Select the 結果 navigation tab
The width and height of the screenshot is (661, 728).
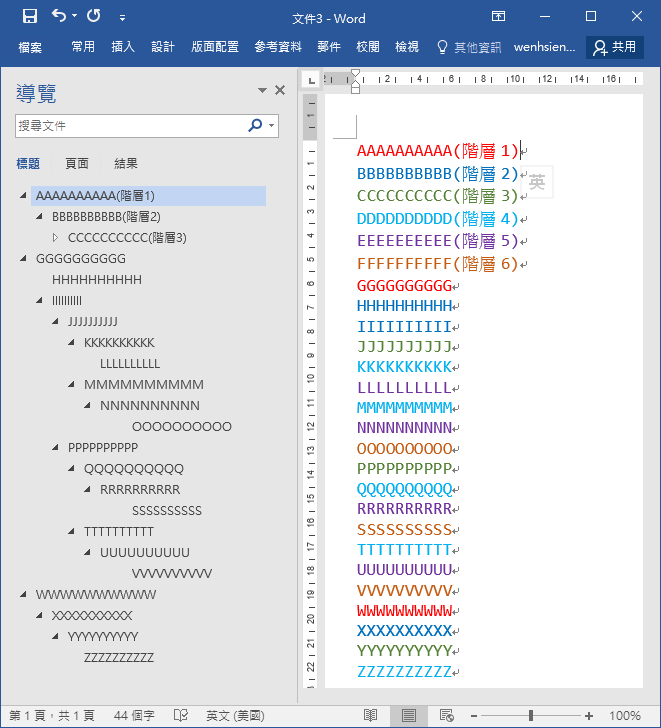pos(126,163)
